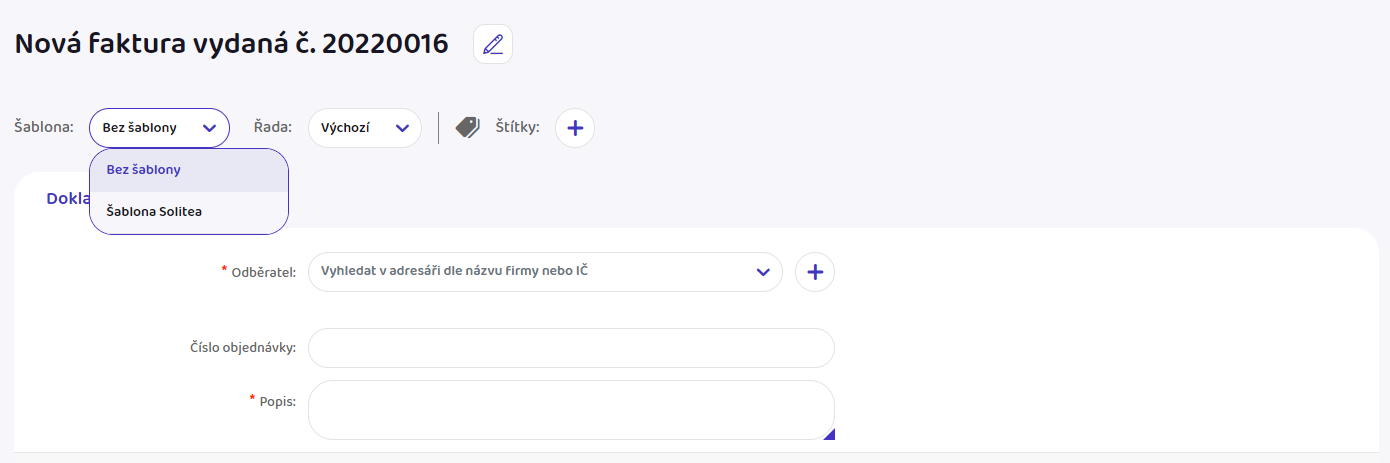Focus the Odběratel search field

[545, 272]
